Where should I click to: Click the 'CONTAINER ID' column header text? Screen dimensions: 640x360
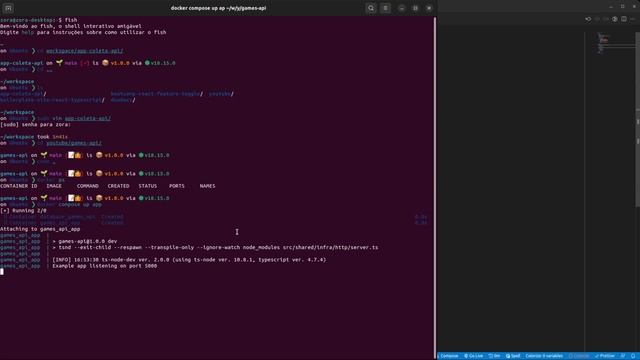point(18,186)
